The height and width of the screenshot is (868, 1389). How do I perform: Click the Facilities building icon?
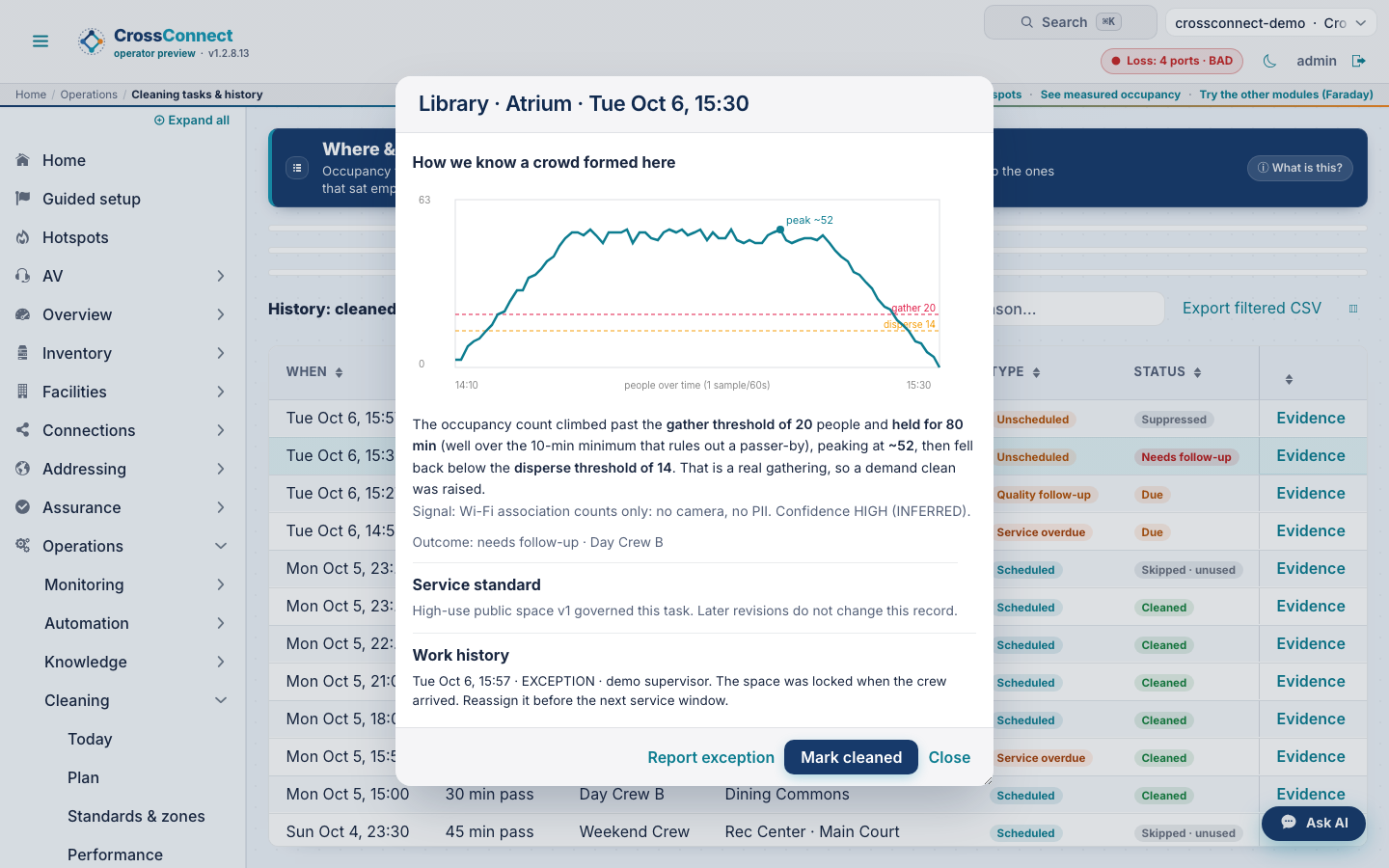(x=23, y=392)
